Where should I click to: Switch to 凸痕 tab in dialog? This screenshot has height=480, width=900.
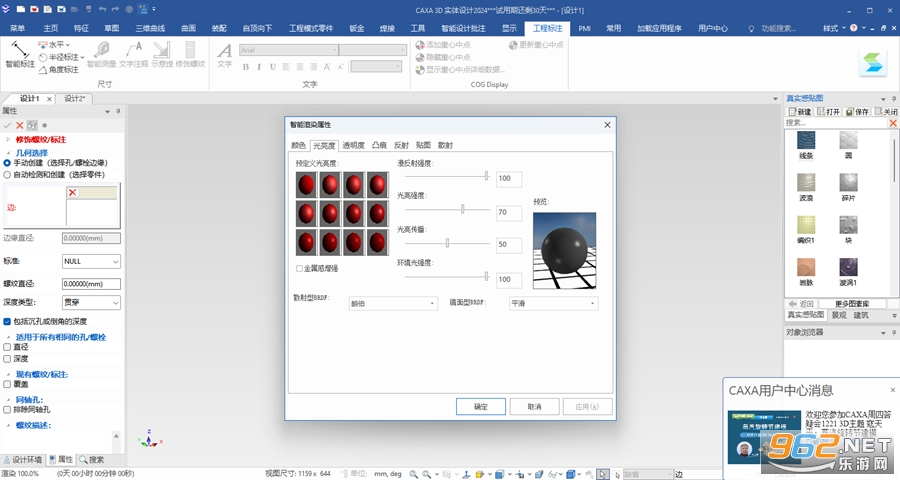click(x=379, y=145)
